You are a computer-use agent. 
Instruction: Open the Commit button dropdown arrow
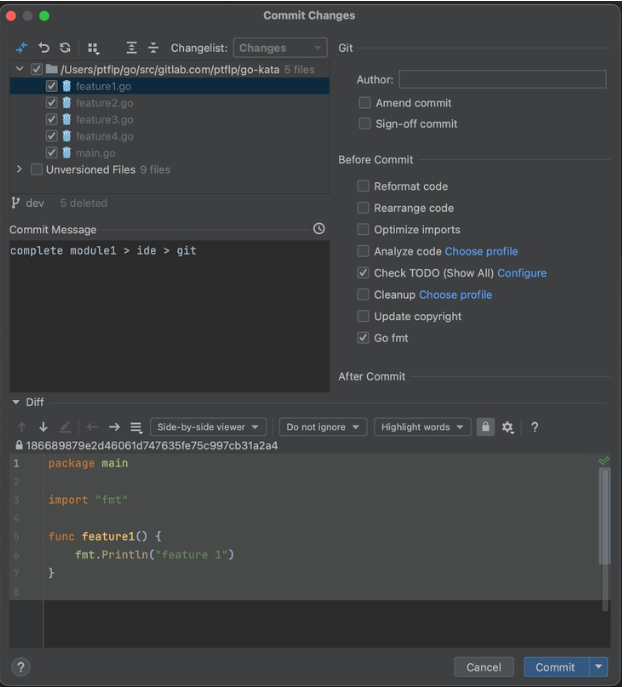599,667
